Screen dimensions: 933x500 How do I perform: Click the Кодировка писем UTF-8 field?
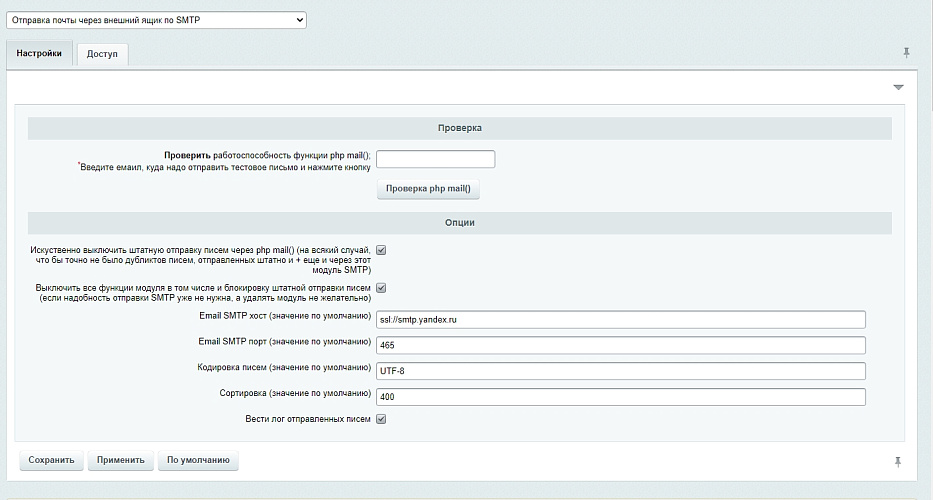(620, 371)
